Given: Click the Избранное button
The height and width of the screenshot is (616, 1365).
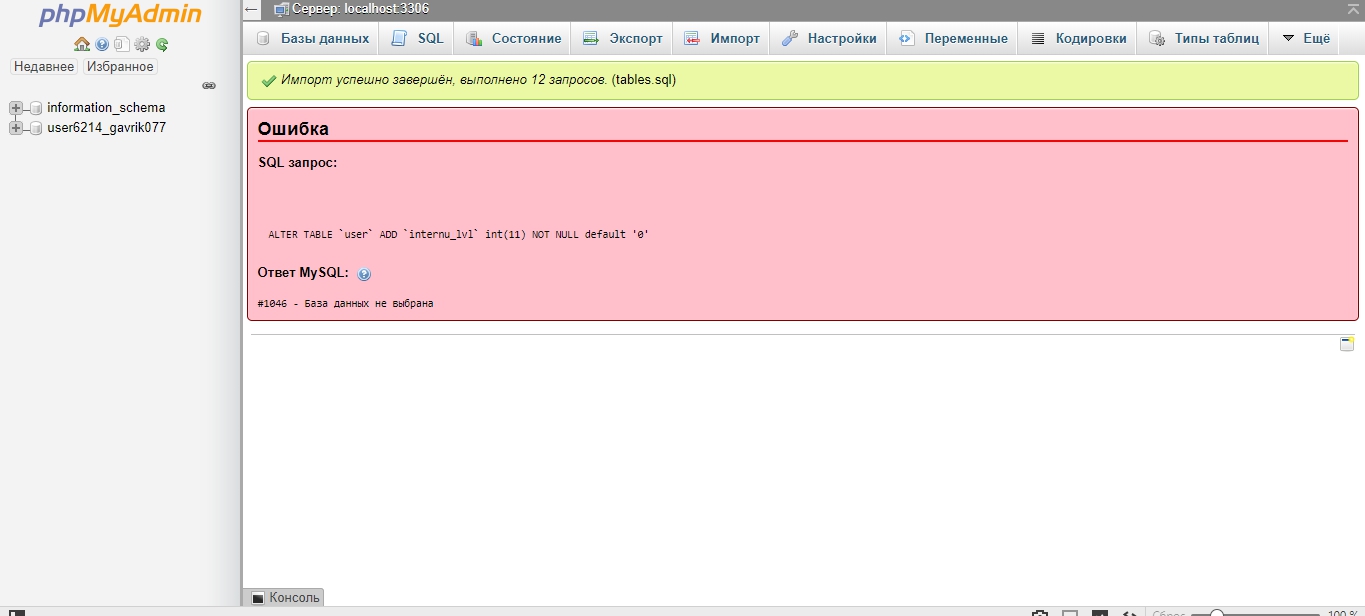Looking at the screenshot, I should (120, 66).
